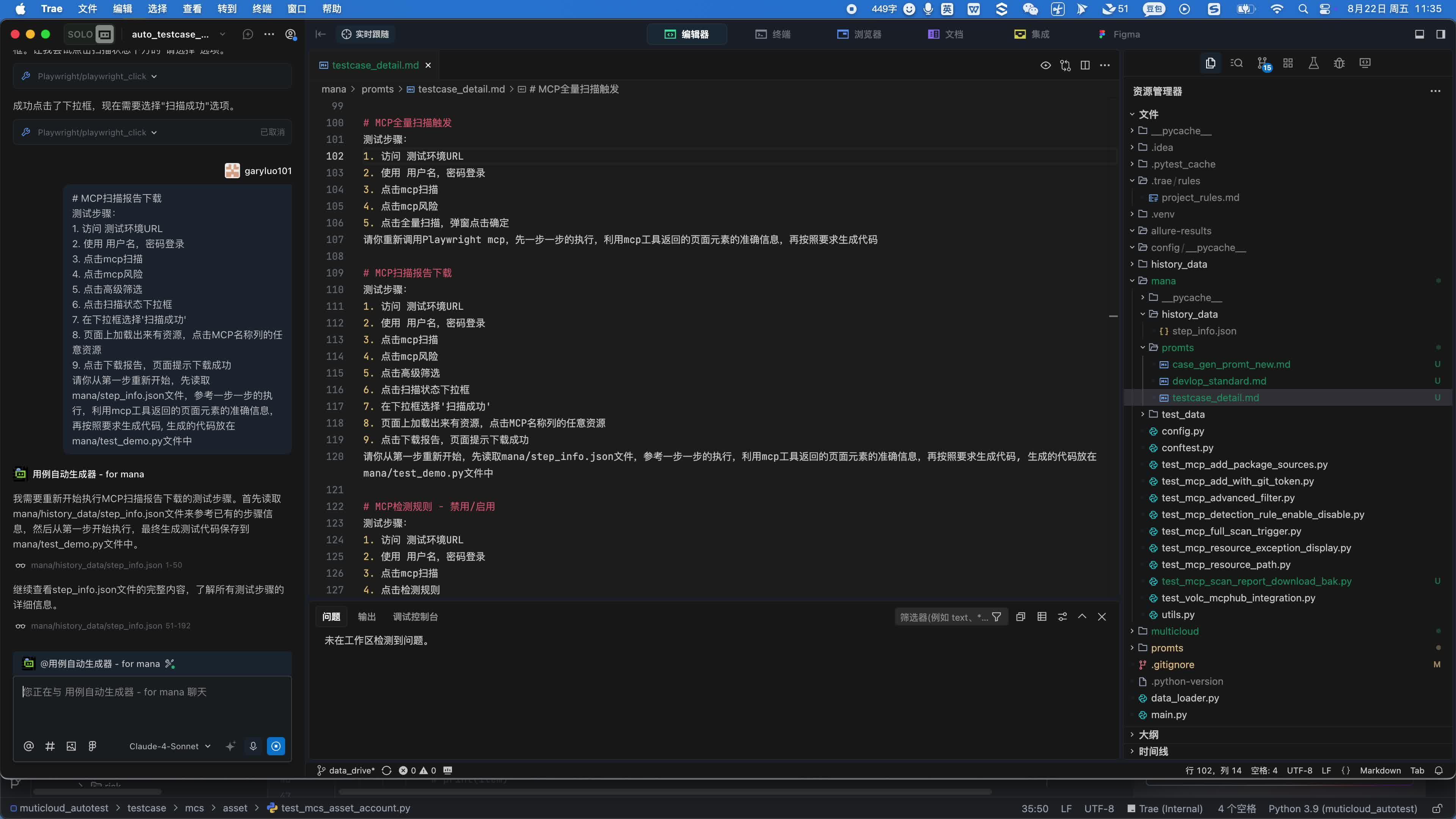
Task: Click the Markdown language mode in status bar
Action: coord(1380,770)
